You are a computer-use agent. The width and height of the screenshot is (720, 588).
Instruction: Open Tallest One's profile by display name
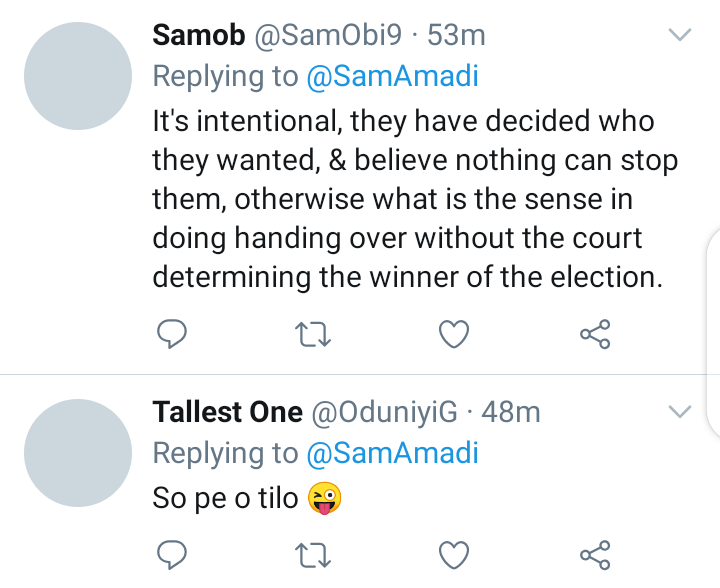tap(228, 412)
